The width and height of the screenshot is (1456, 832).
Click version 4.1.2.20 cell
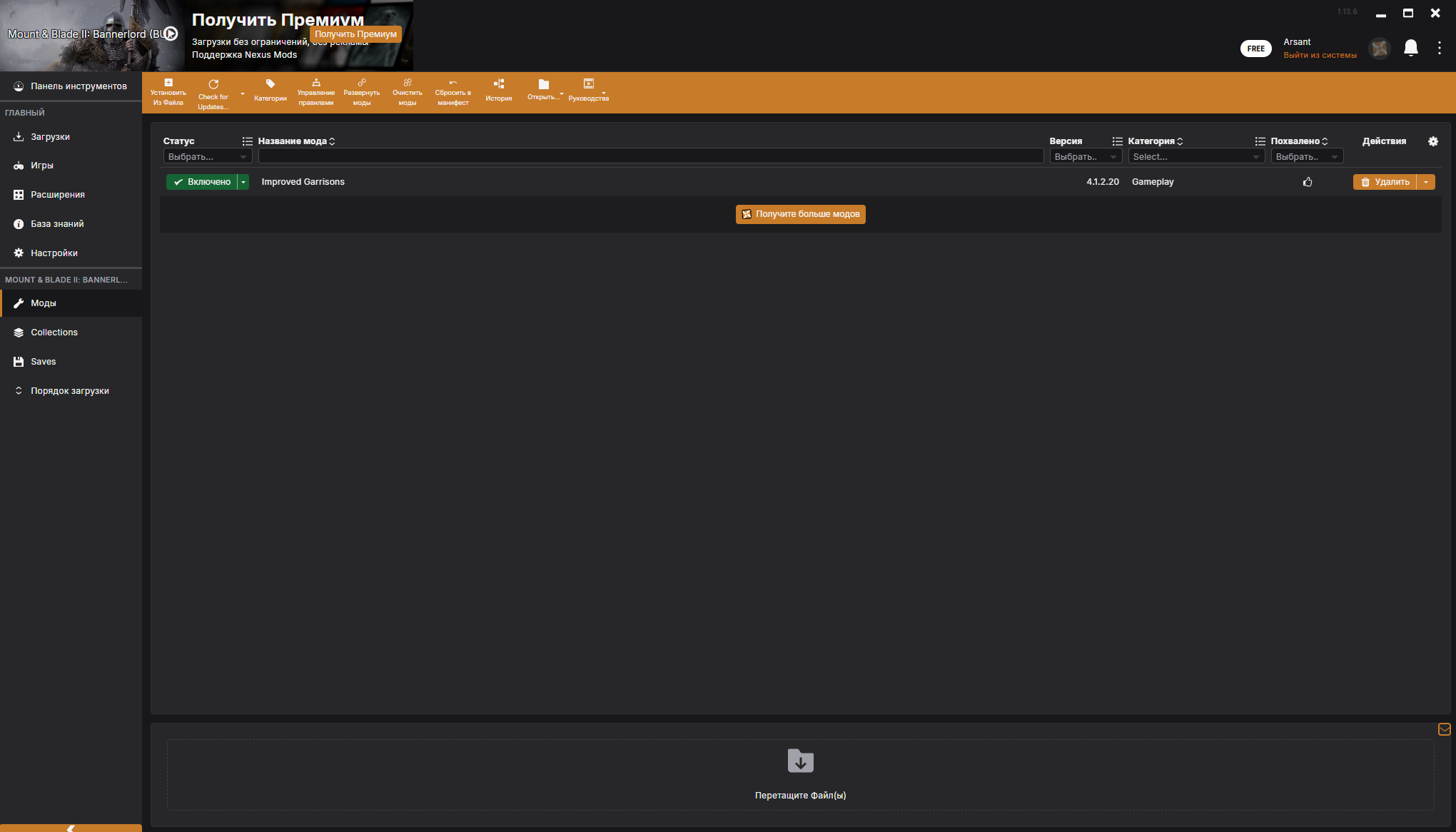(x=1103, y=182)
